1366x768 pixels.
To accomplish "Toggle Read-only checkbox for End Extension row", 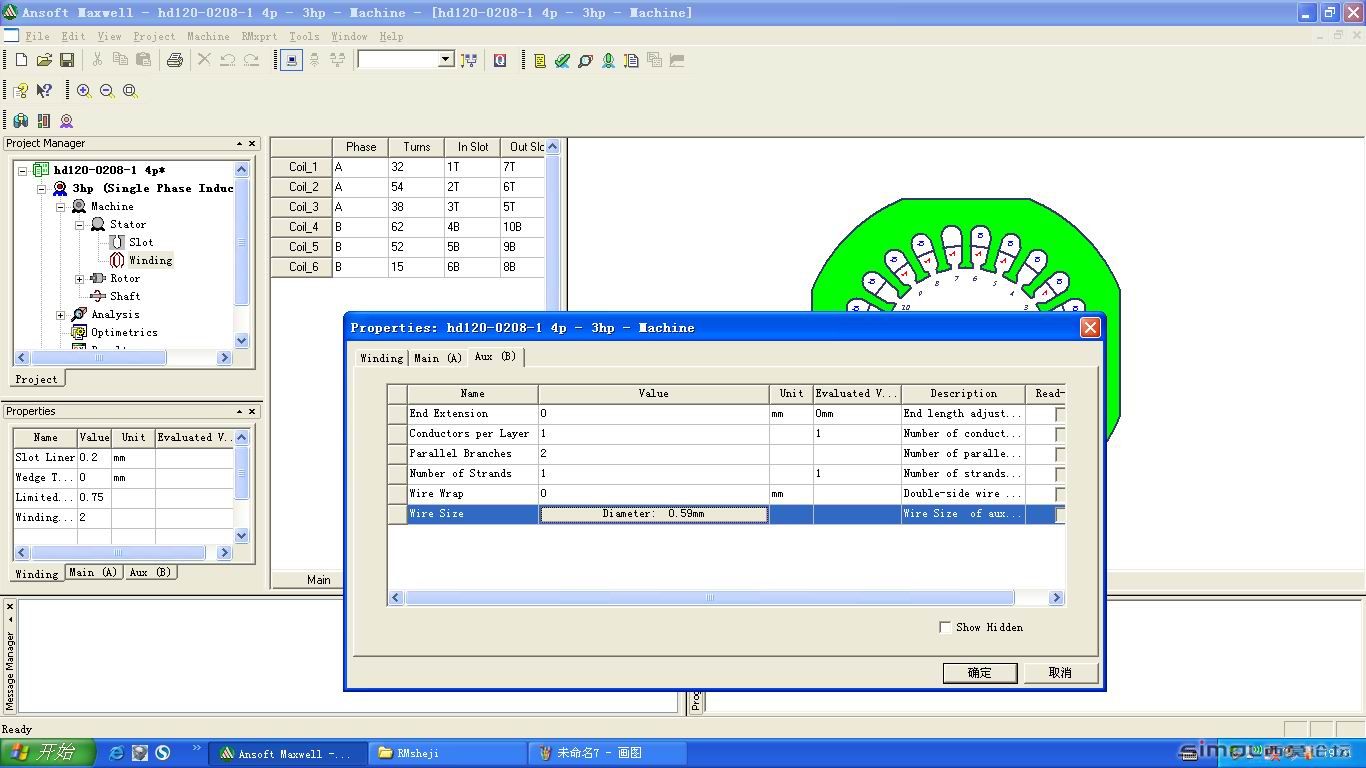I will [x=1059, y=414].
